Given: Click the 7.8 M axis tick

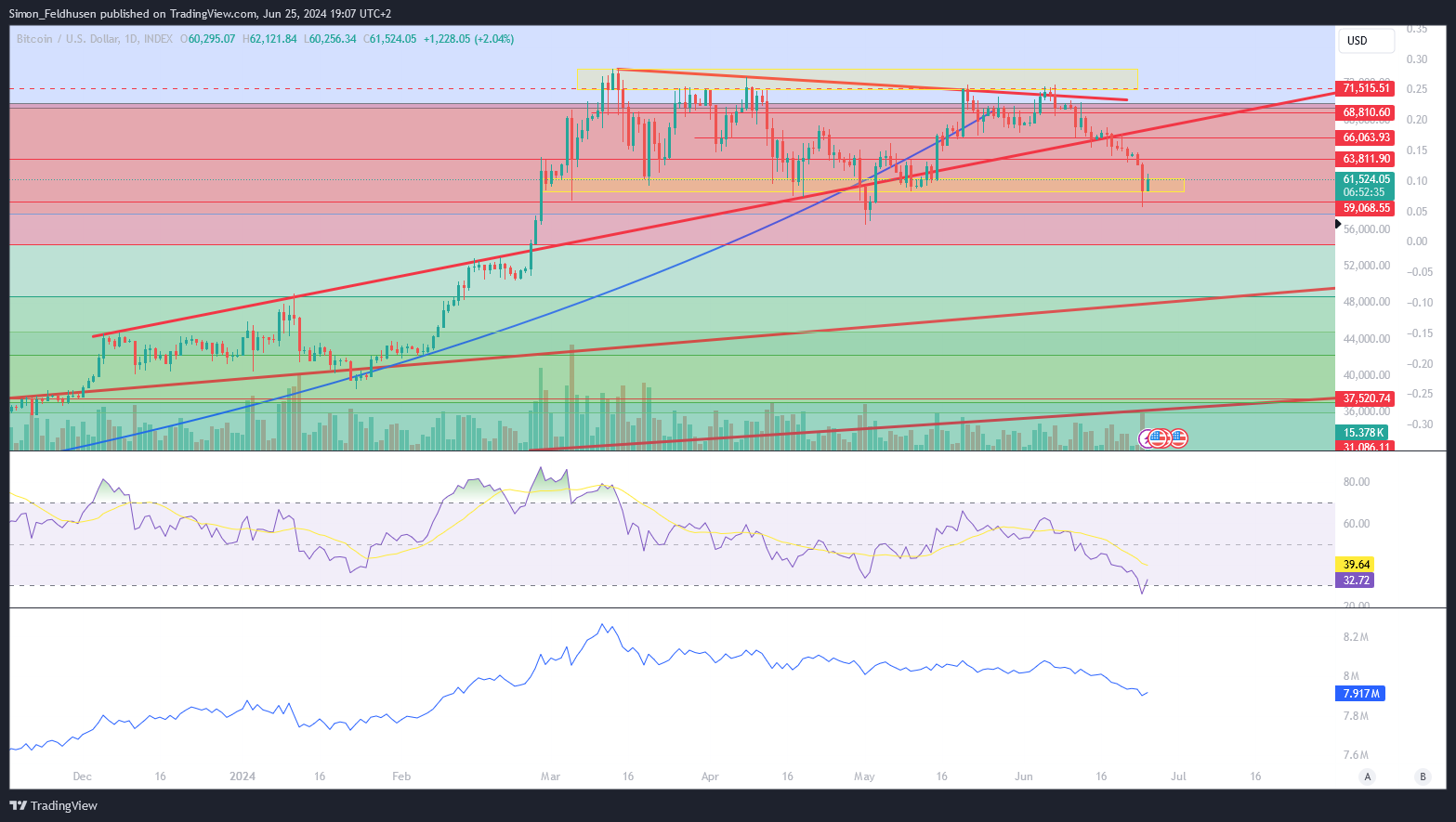Looking at the screenshot, I should pyautogui.click(x=1357, y=716).
